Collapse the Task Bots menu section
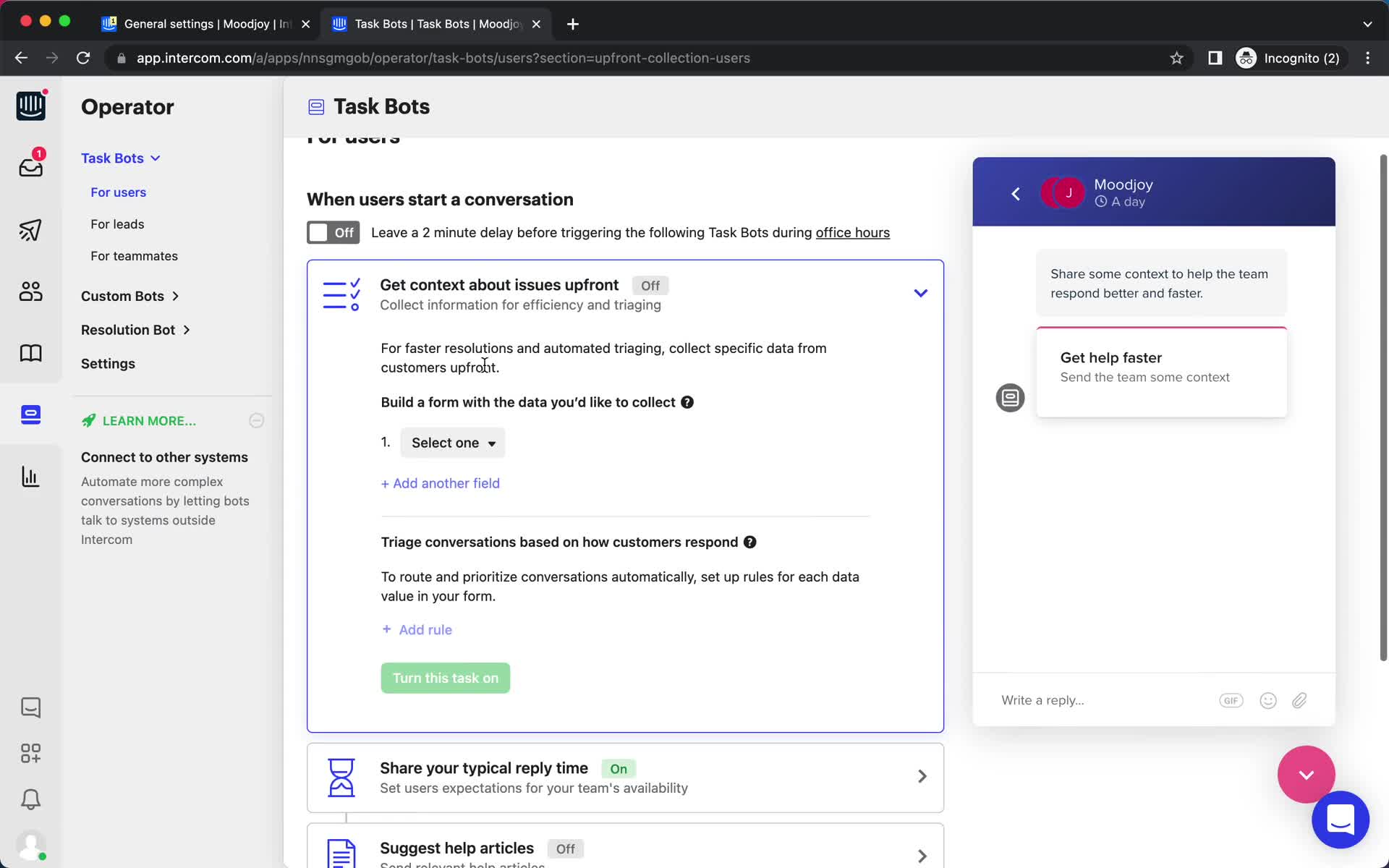 [121, 158]
